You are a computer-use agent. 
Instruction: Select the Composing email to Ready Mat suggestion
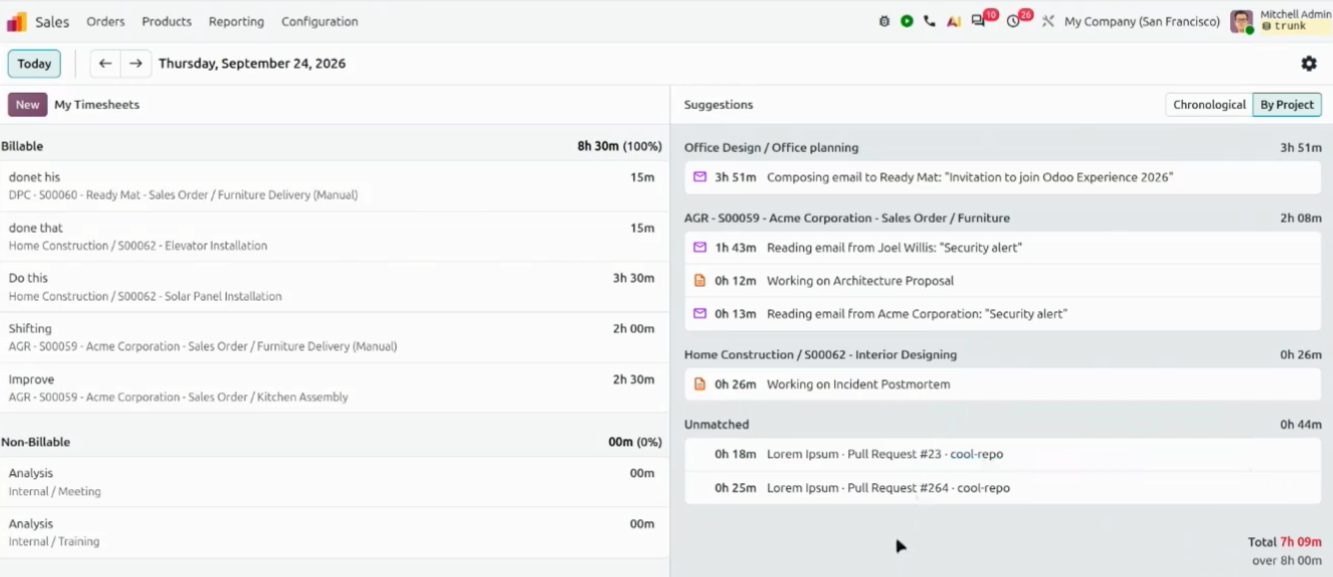coord(1003,177)
